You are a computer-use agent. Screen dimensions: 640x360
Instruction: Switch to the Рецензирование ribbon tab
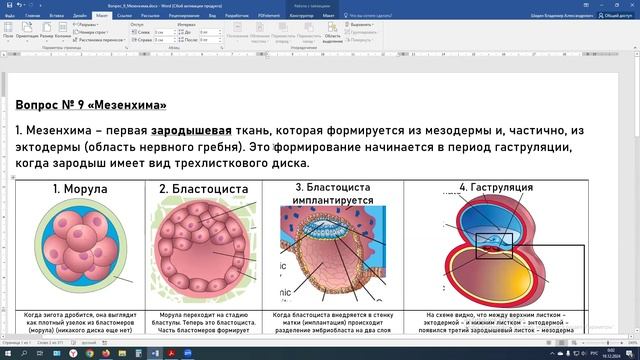[x=184, y=16]
